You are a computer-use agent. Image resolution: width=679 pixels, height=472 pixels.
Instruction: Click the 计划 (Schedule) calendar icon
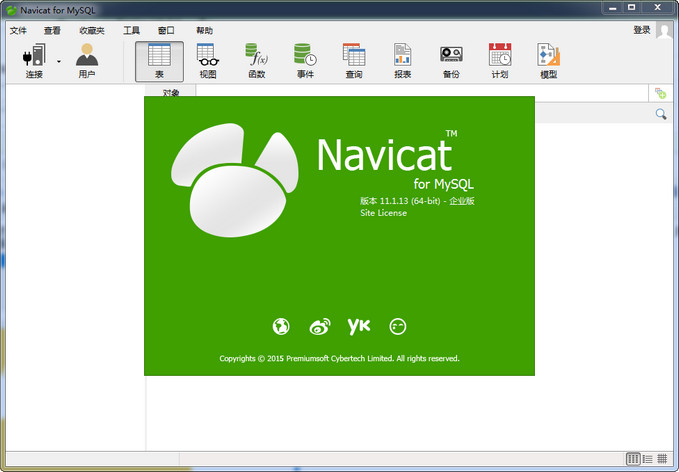tap(499, 60)
